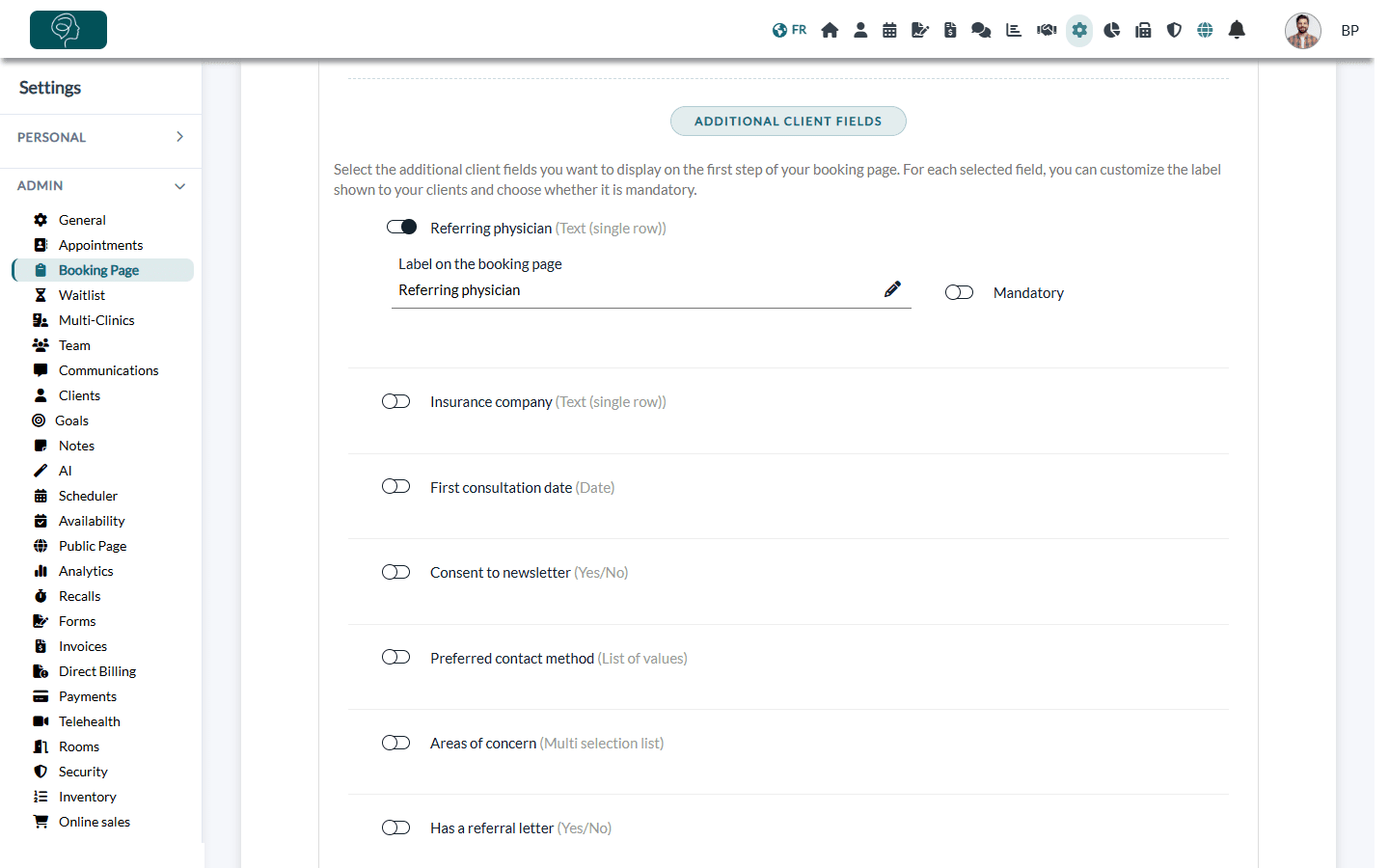
Task: Toggle Mandatory for Referring physician
Action: pyautogui.click(x=959, y=292)
